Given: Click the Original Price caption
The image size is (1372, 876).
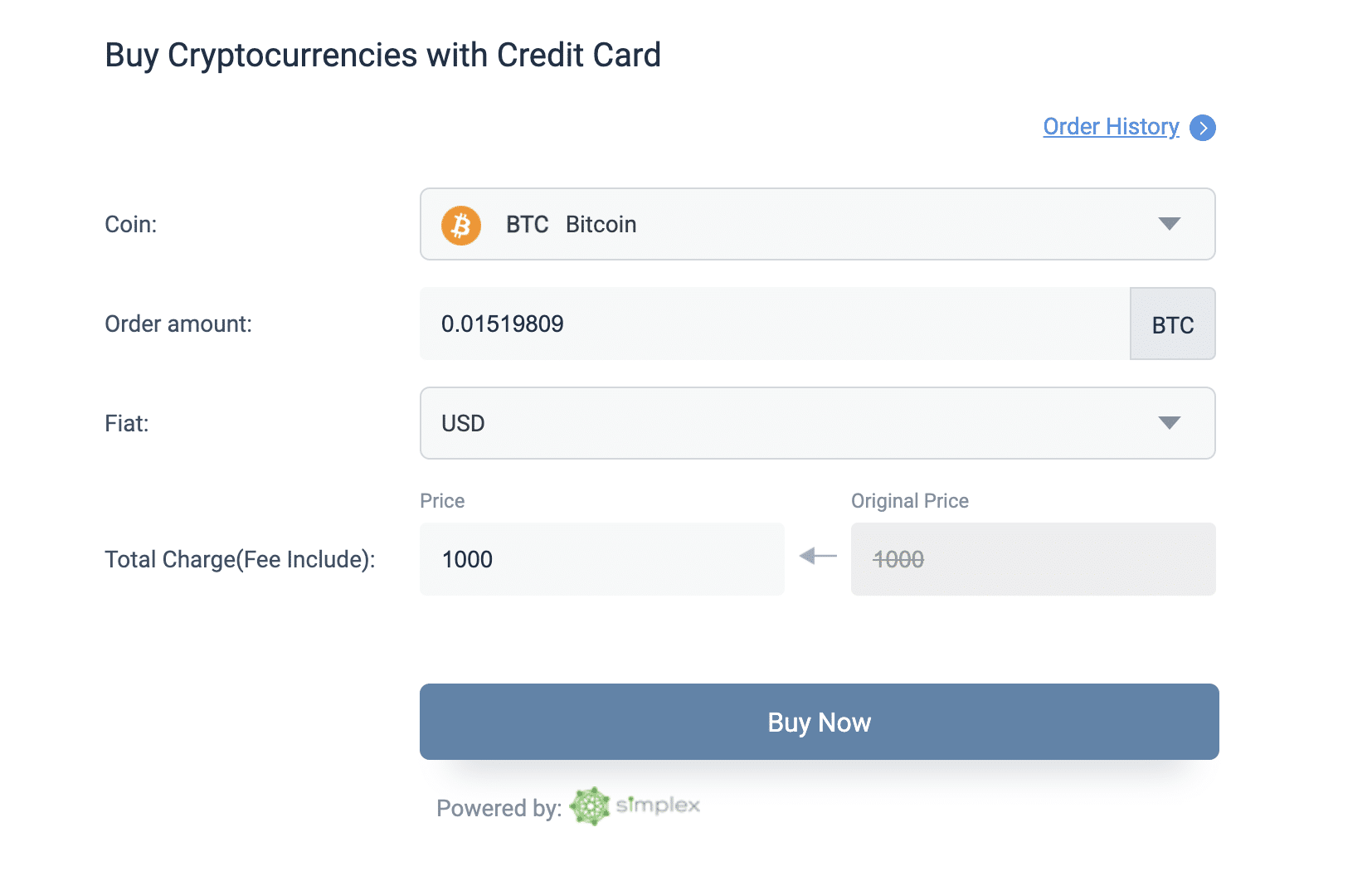Looking at the screenshot, I should pyautogui.click(x=910, y=501).
